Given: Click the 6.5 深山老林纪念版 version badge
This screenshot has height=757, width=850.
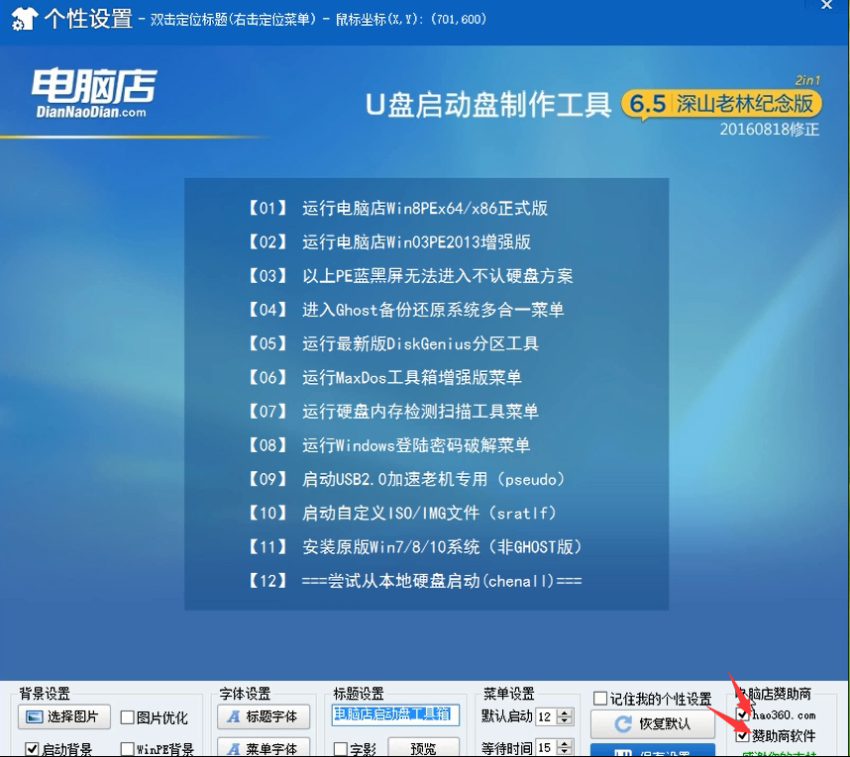Looking at the screenshot, I should click(721, 104).
